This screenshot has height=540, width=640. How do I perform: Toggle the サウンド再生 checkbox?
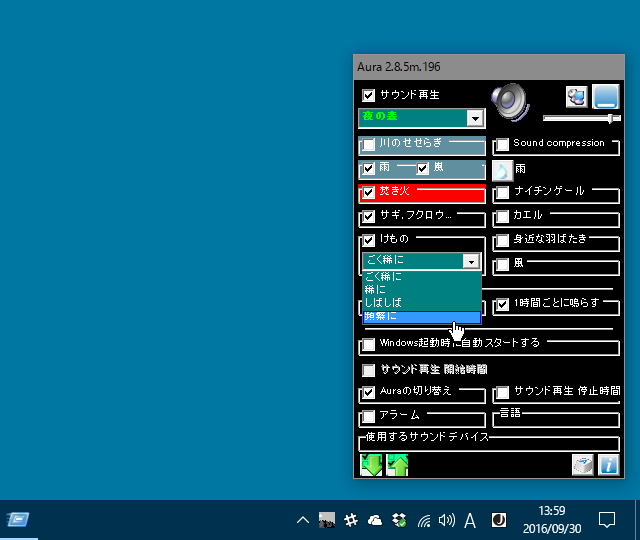pos(369,96)
